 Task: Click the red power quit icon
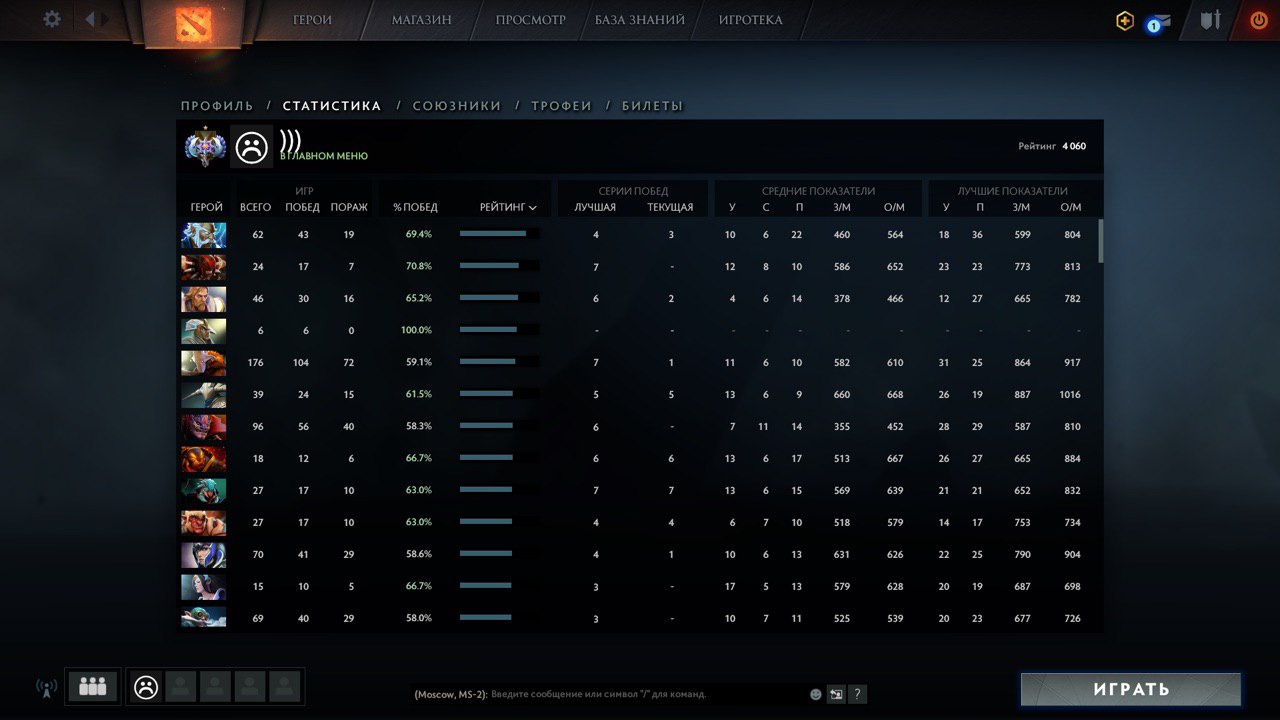click(x=1259, y=19)
